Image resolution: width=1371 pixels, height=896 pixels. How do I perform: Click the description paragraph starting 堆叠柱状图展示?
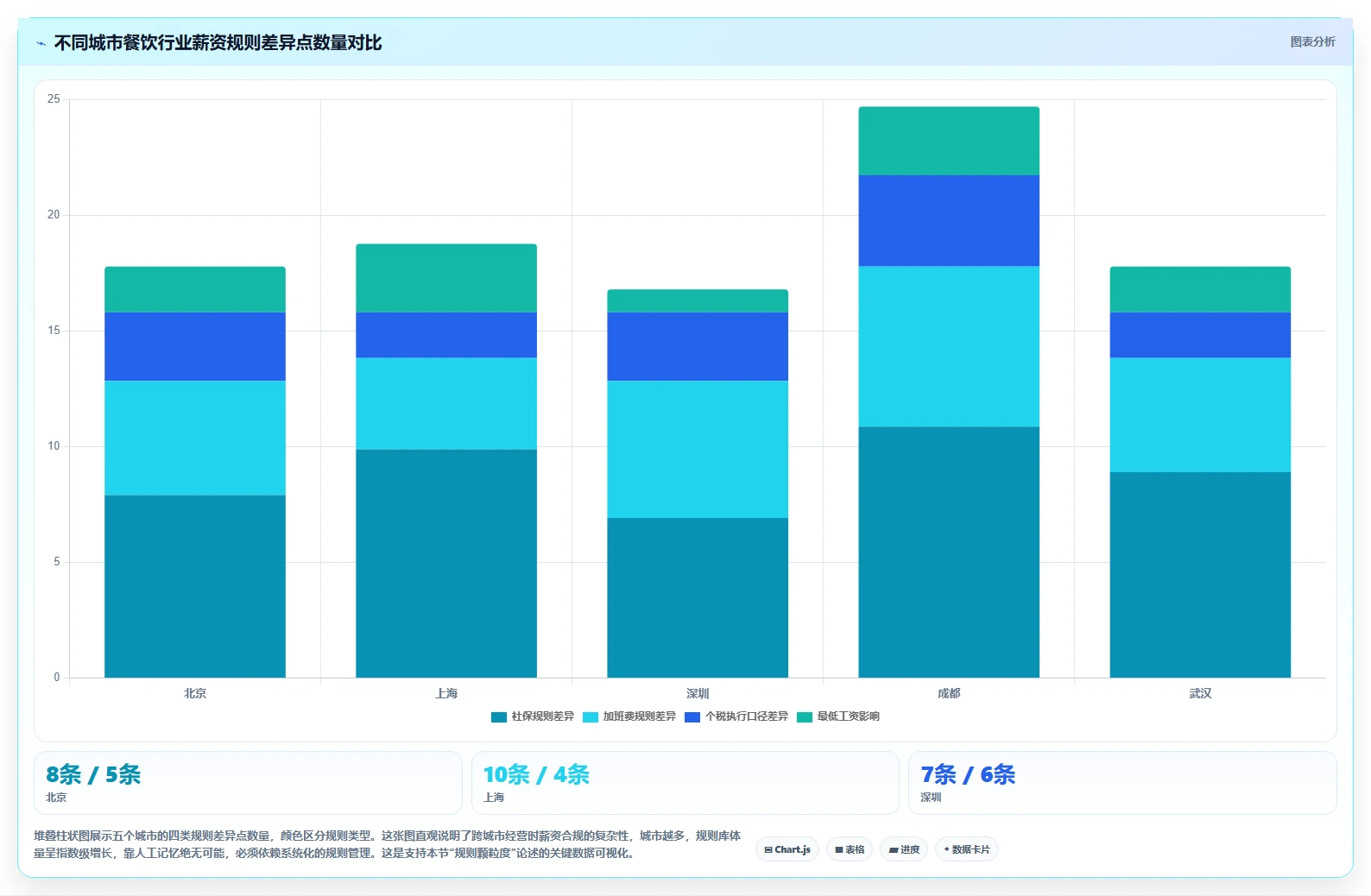[x=387, y=844]
